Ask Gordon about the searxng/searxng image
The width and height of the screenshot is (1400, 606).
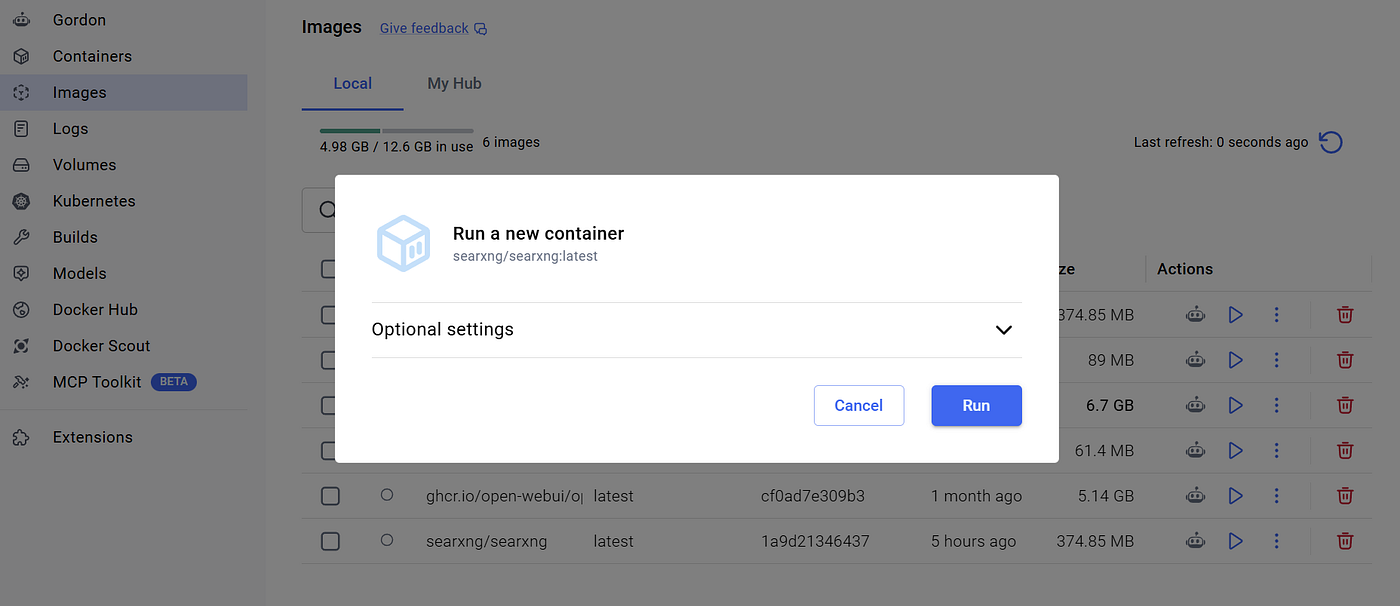point(1195,541)
